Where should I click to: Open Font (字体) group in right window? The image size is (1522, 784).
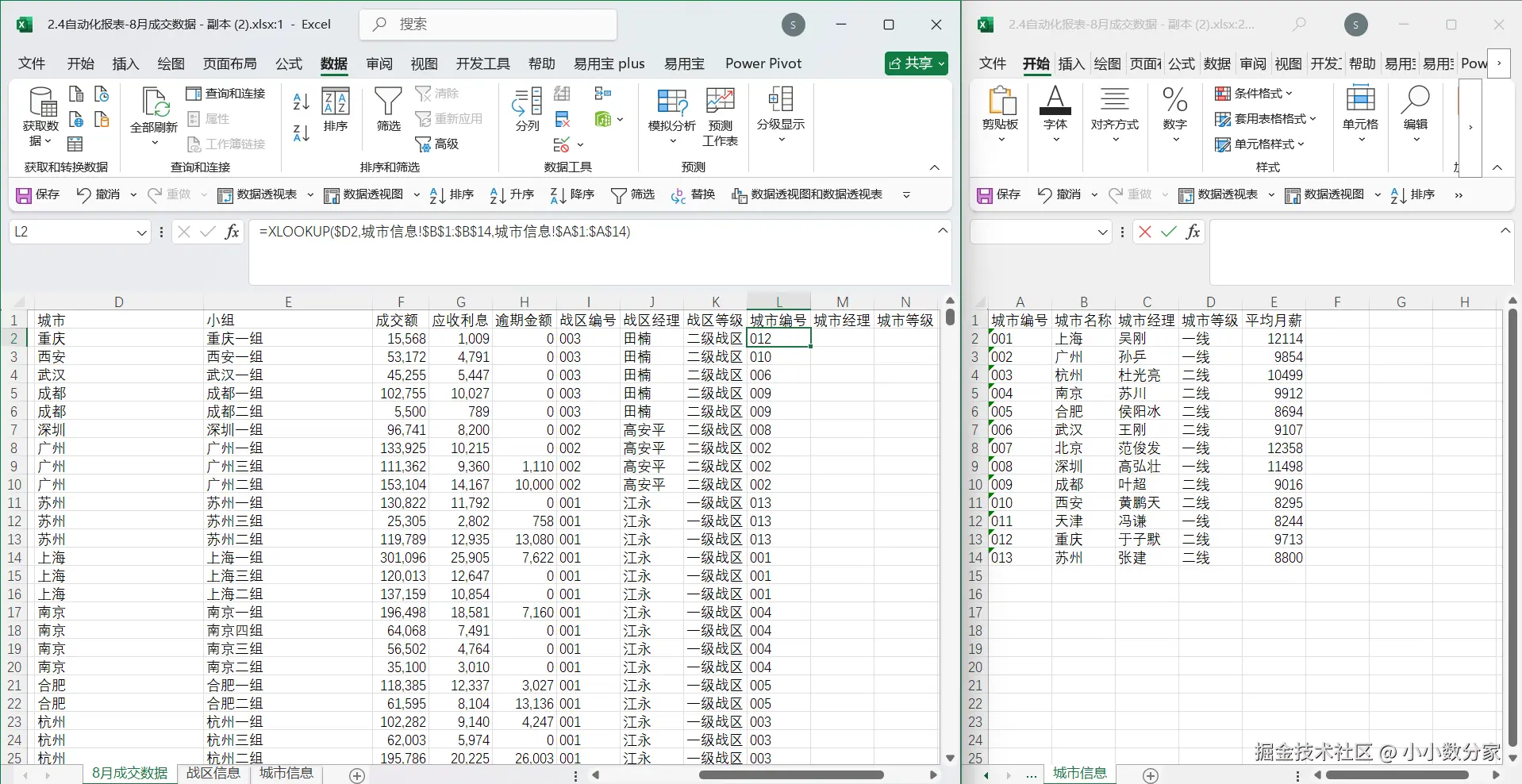tap(1055, 115)
